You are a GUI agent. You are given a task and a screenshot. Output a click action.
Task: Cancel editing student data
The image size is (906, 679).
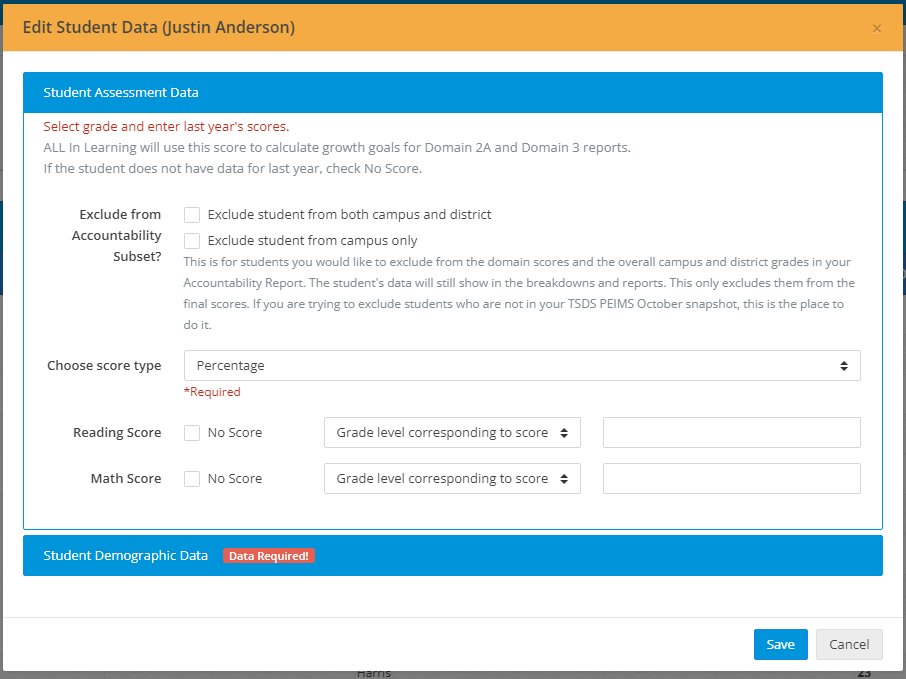coord(848,645)
